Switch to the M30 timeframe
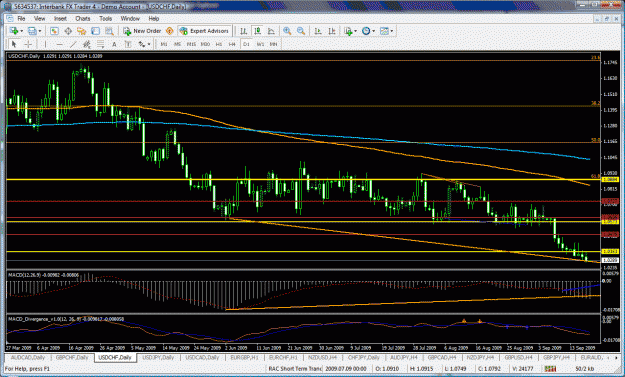Viewport: 625px width, 377px height. [205, 44]
